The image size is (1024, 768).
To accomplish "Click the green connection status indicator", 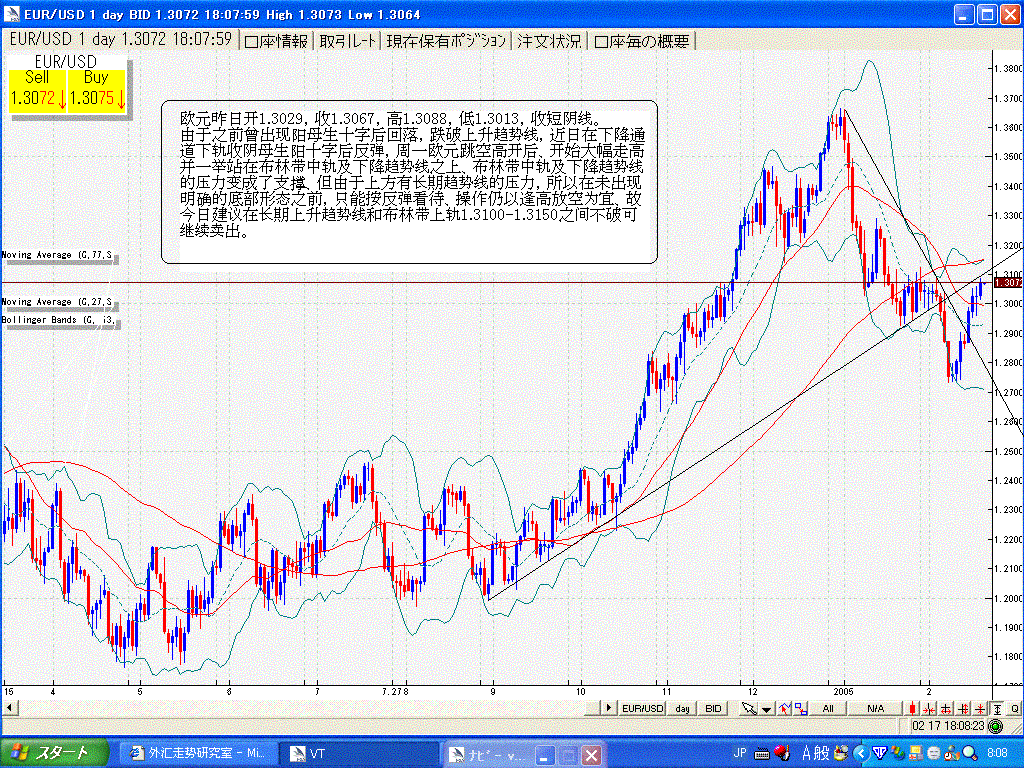I will click(995, 726).
